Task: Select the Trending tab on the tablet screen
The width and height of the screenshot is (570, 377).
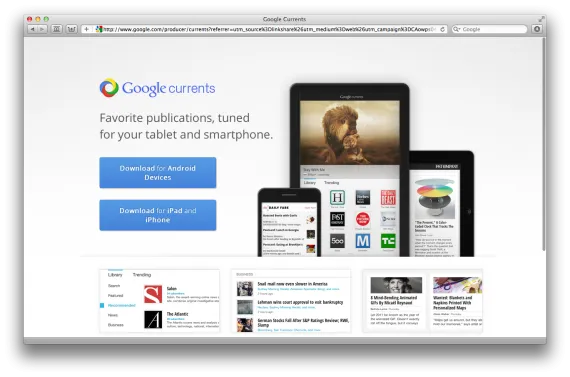Action: point(331,183)
